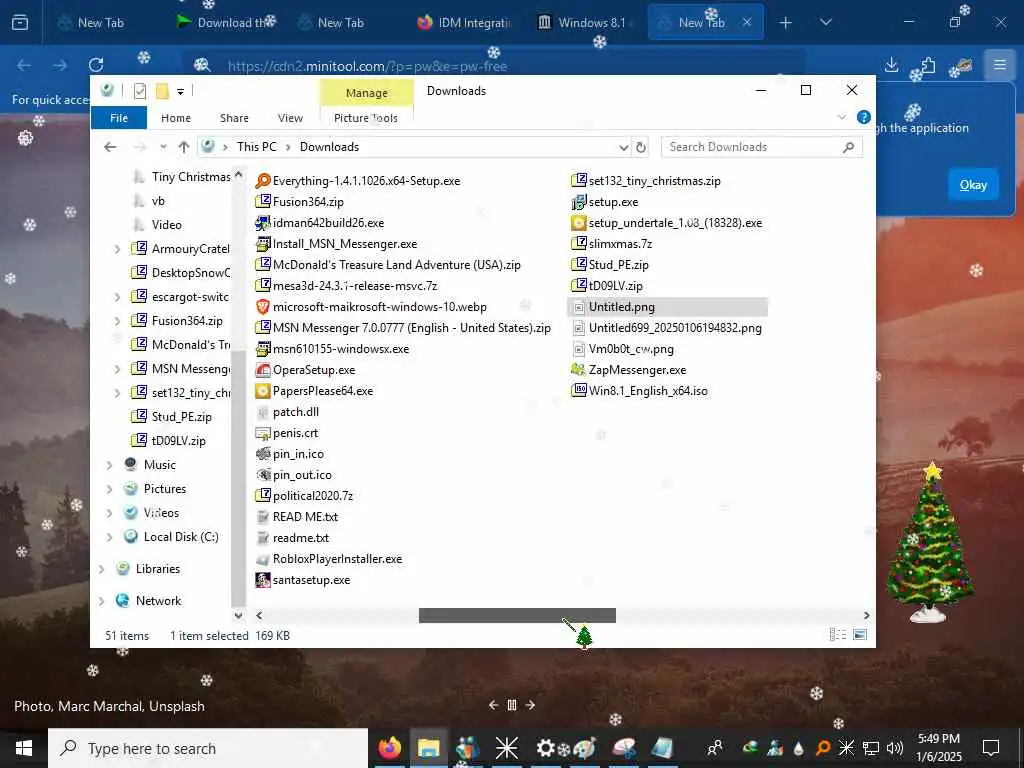Switch to large icons view layout
Viewport: 1024px width, 768px height.
860,635
